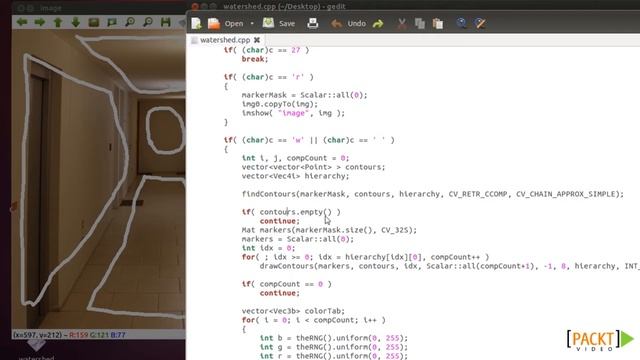640x360 pixels.
Task: Click the orange Open folder icon in gedit
Action: [214, 24]
